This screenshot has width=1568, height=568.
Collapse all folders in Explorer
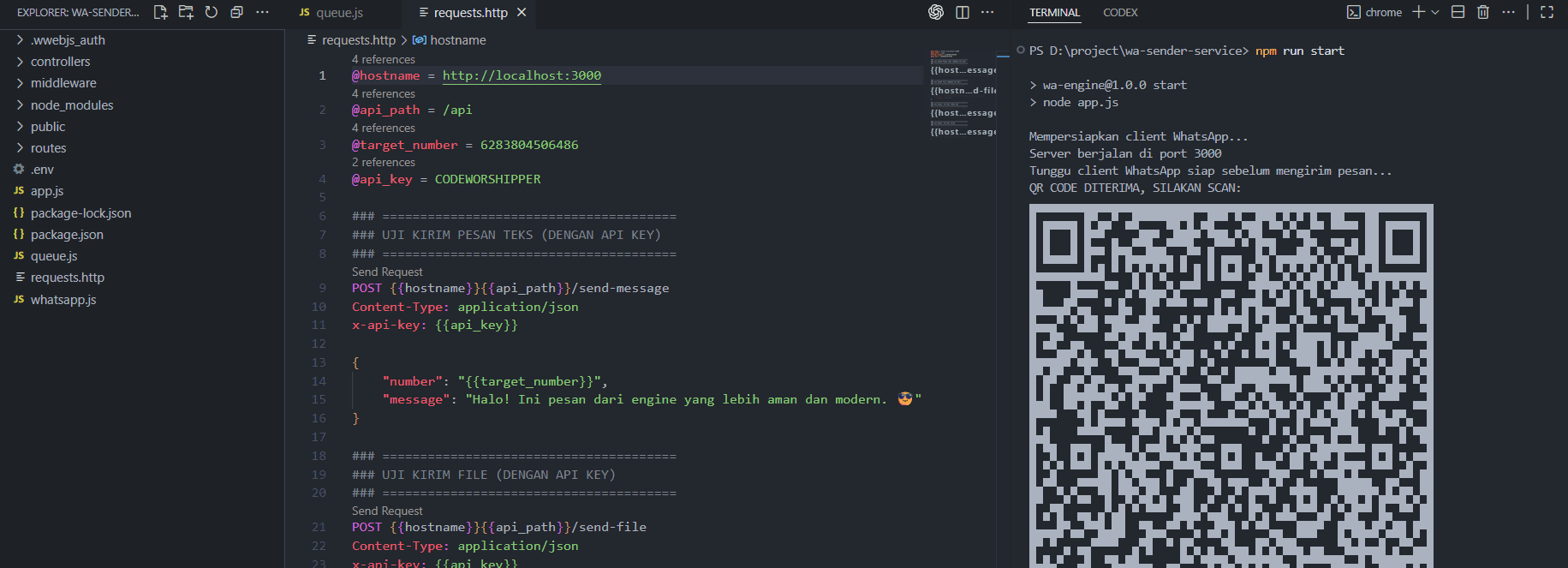pos(237,12)
